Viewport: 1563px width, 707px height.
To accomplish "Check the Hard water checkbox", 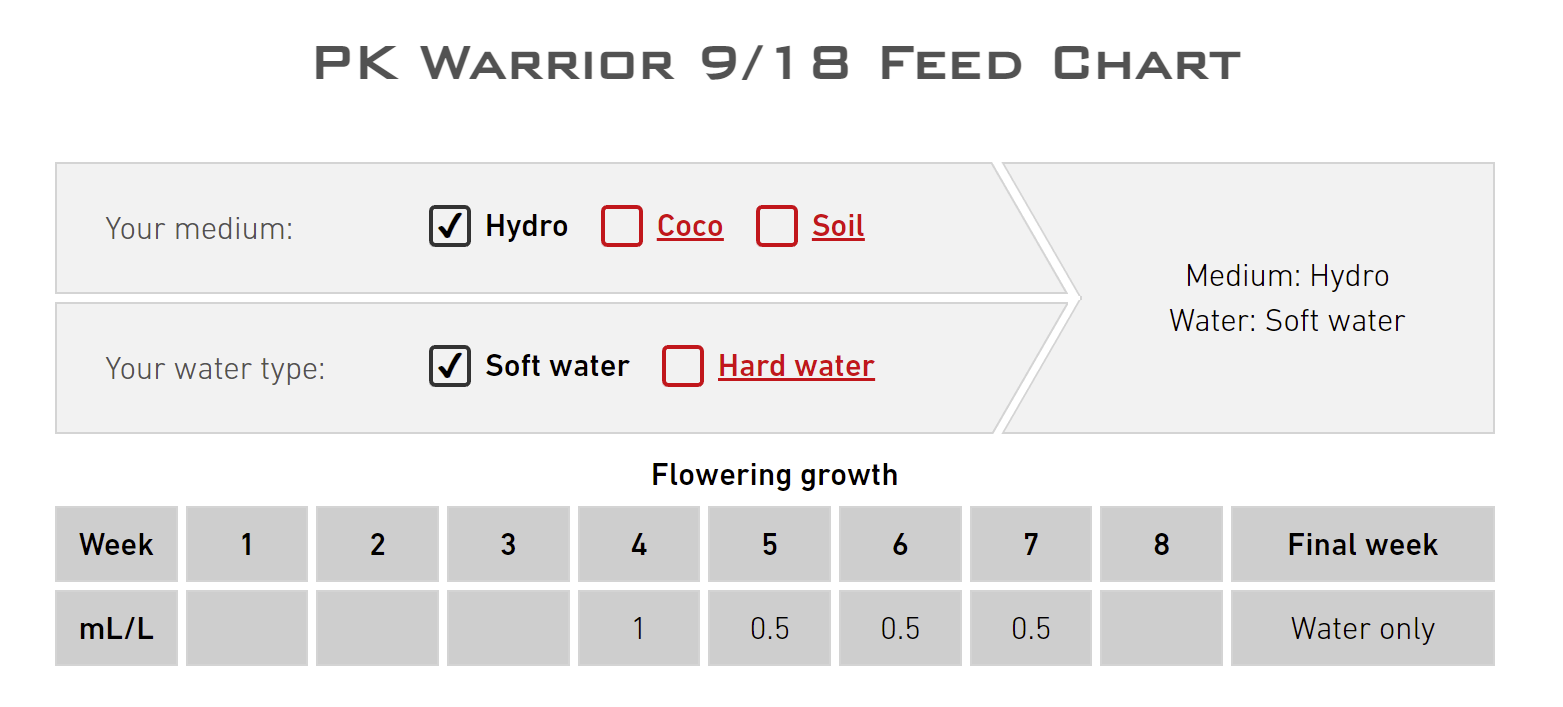I will (683, 366).
